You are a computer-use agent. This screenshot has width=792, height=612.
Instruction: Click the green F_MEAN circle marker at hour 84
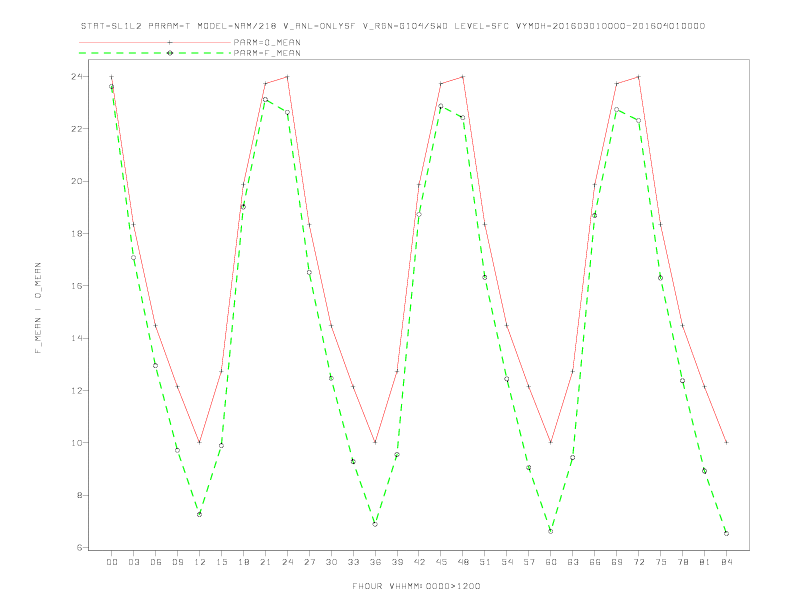pyautogui.click(x=726, y=533)
